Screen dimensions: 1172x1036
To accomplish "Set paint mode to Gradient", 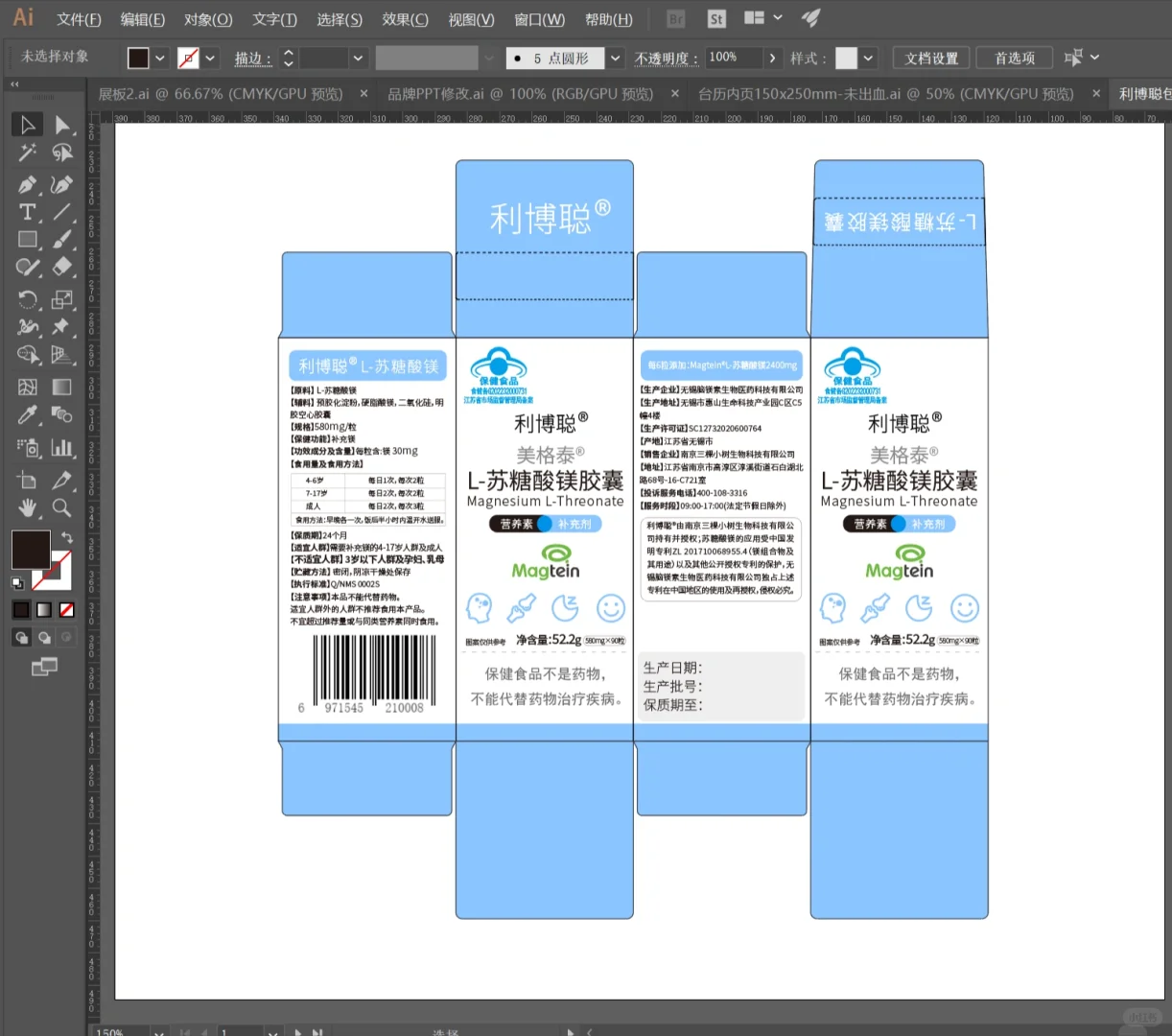I will click(44, 609).
